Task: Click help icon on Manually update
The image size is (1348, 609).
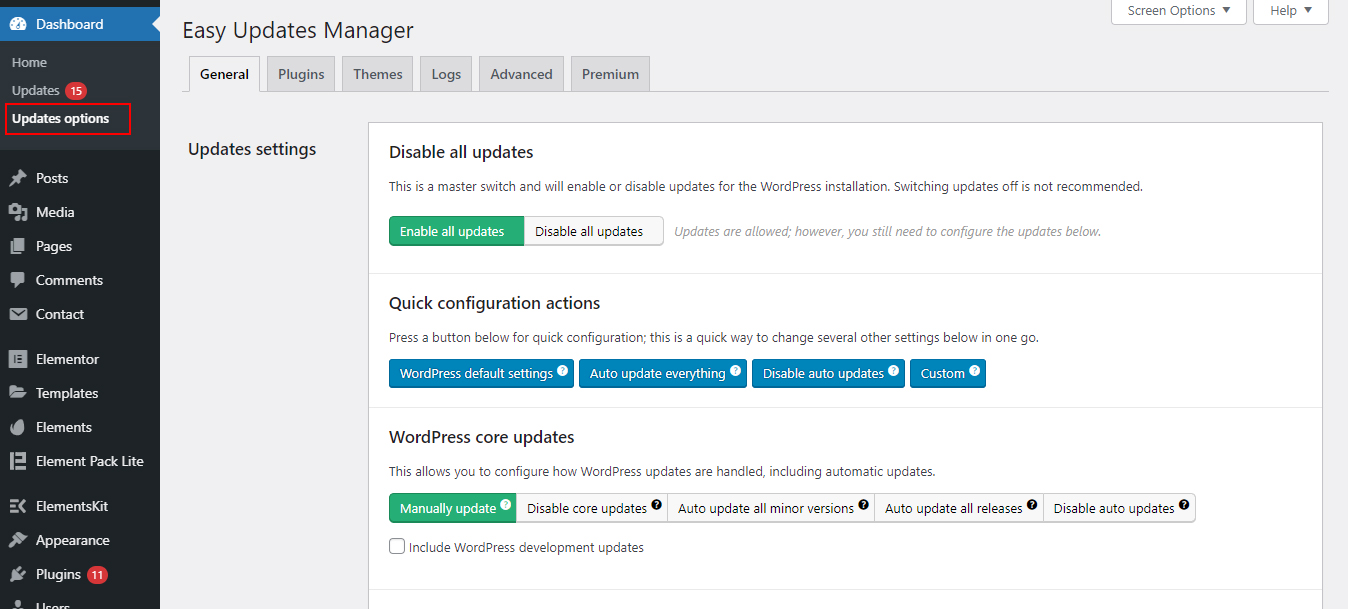Action: click(x=506, y=505)
